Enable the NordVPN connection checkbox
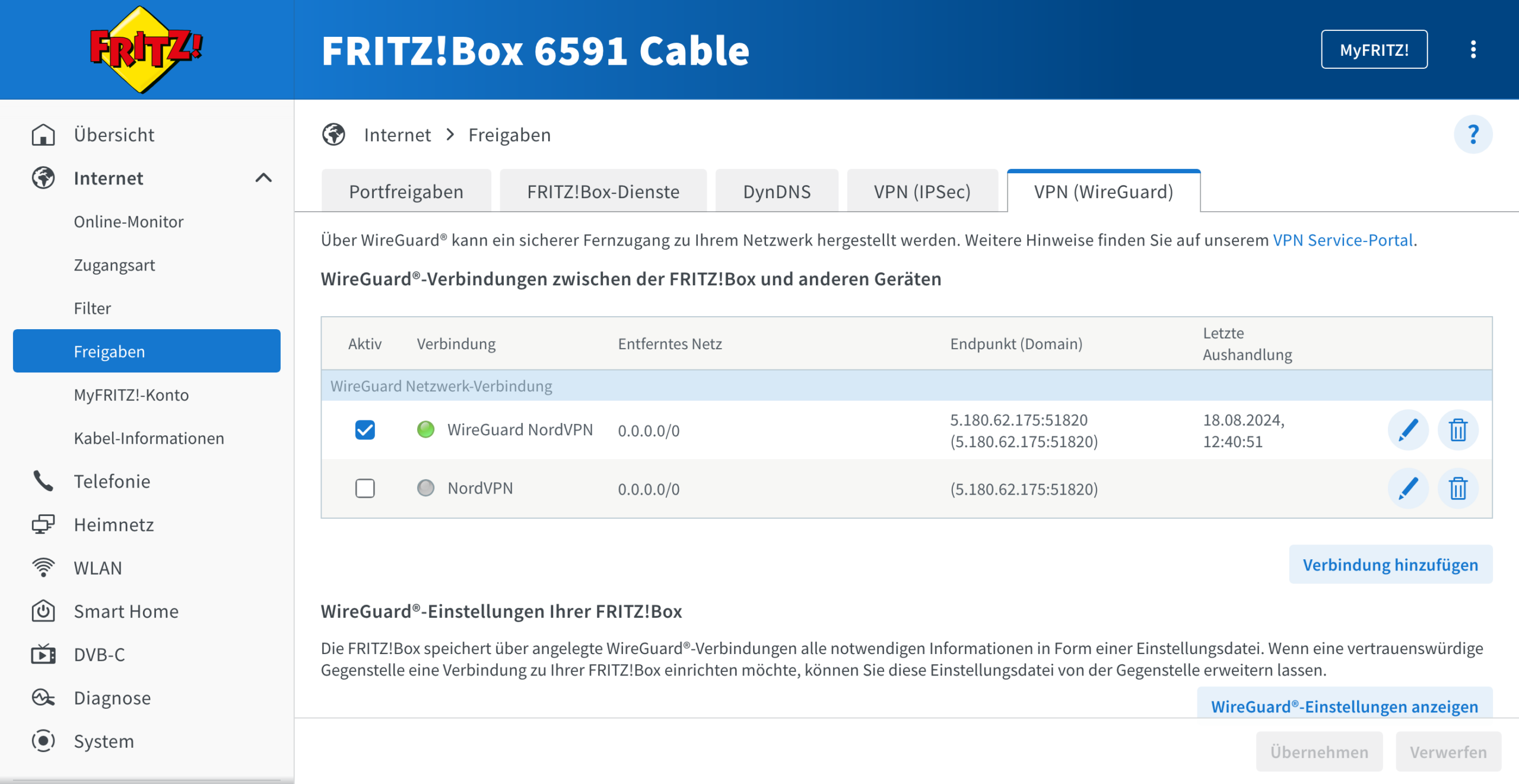This screenshot has width=1519, height=784. [365, 489]
